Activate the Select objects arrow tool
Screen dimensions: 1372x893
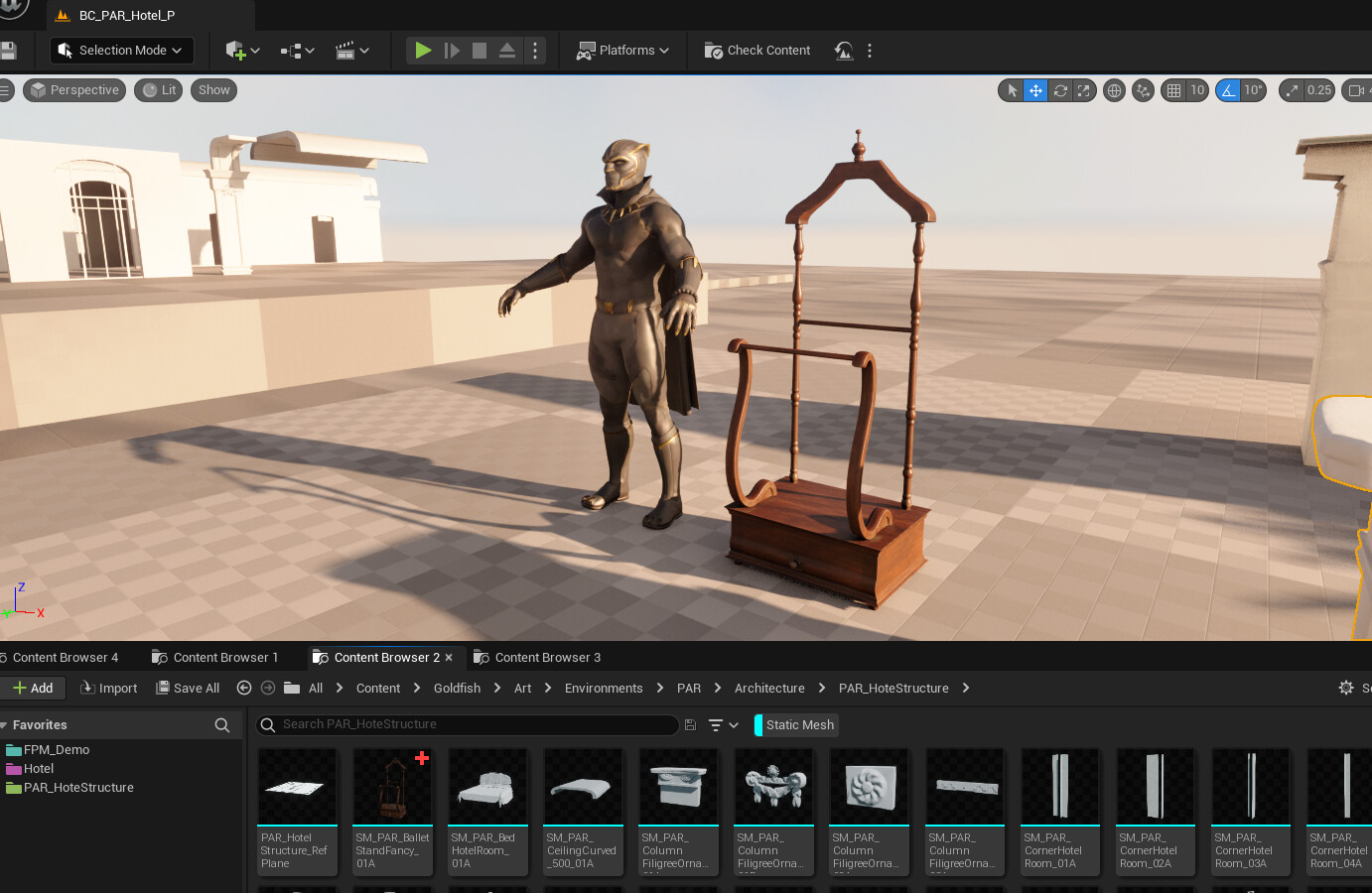(1012, 90)
